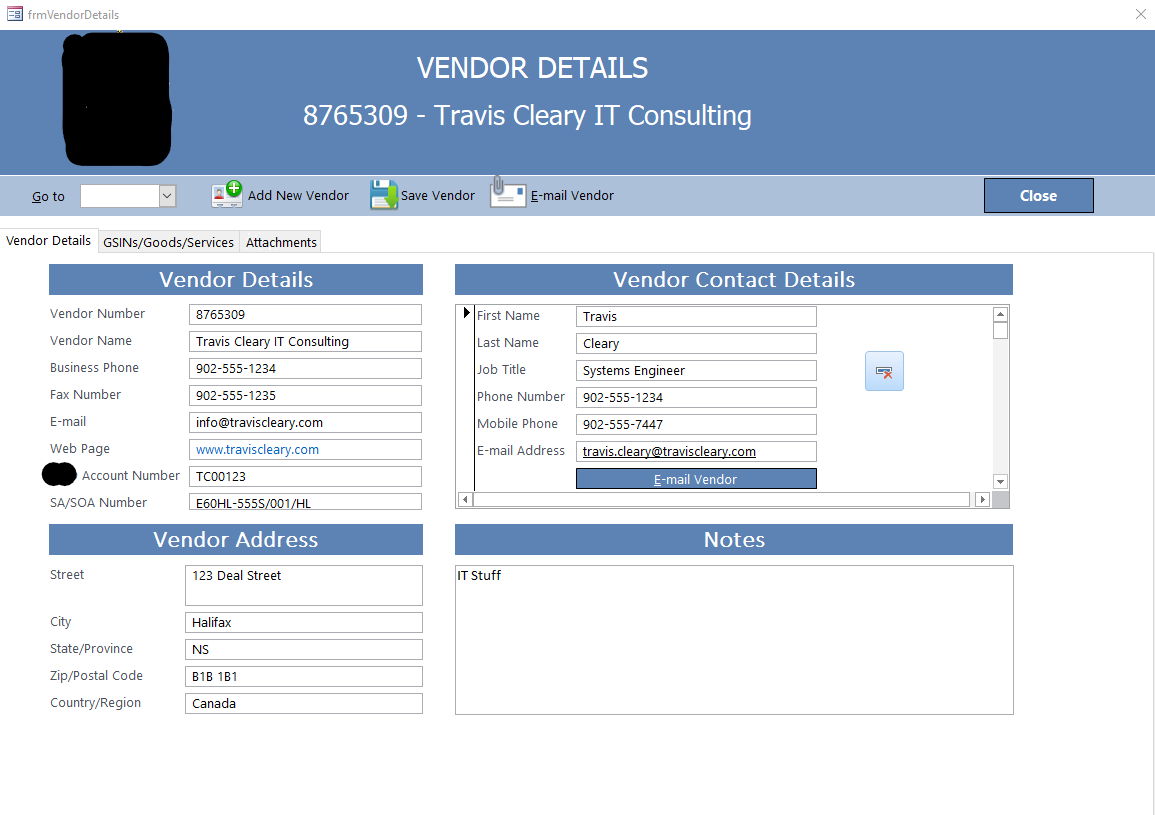Switch to the Vendor Details tab
The image size is (1155, 815).
tap(49, 241)
